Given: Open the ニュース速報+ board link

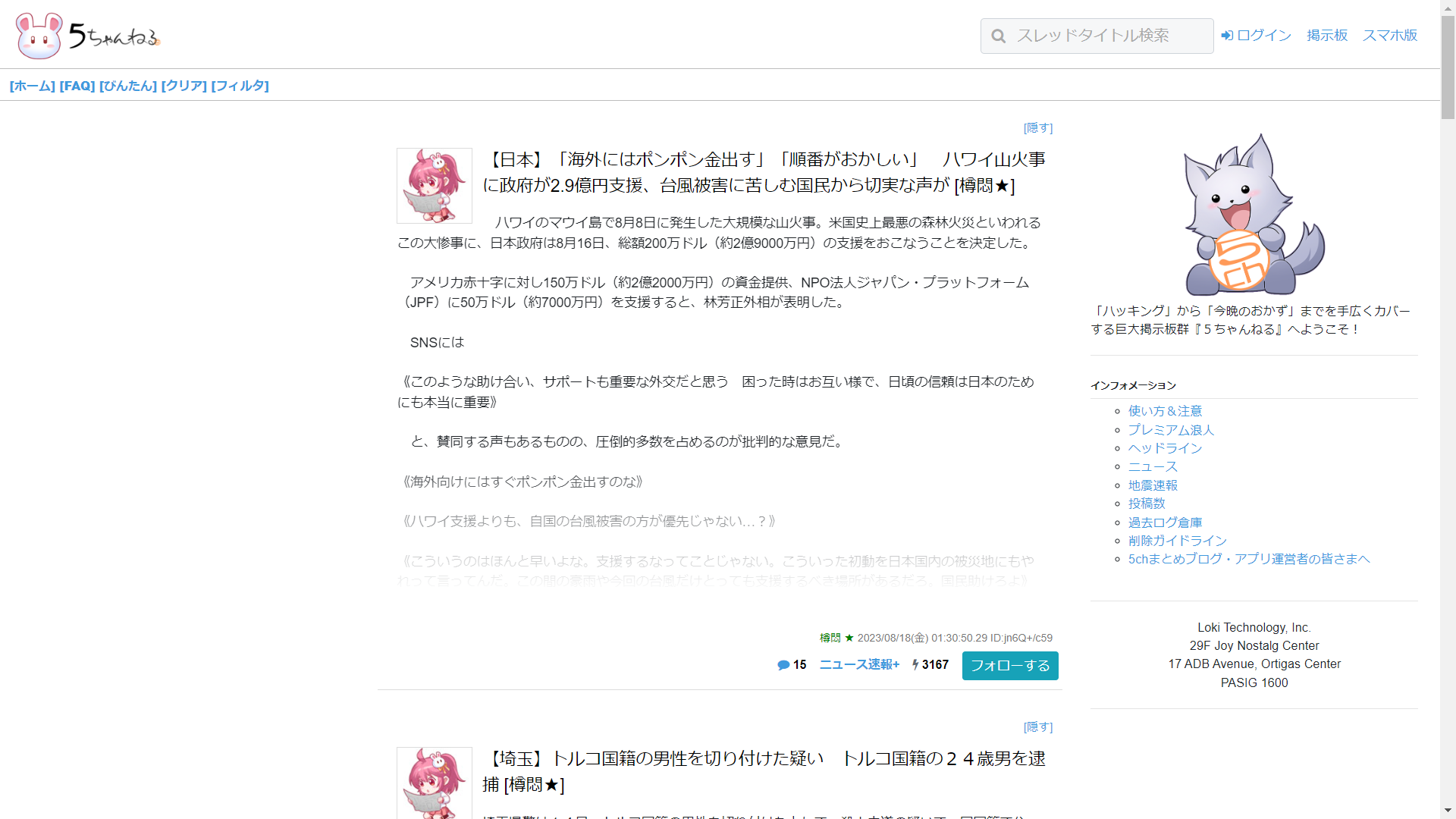Looking at the screenshot, I should (x=859, y=664).
